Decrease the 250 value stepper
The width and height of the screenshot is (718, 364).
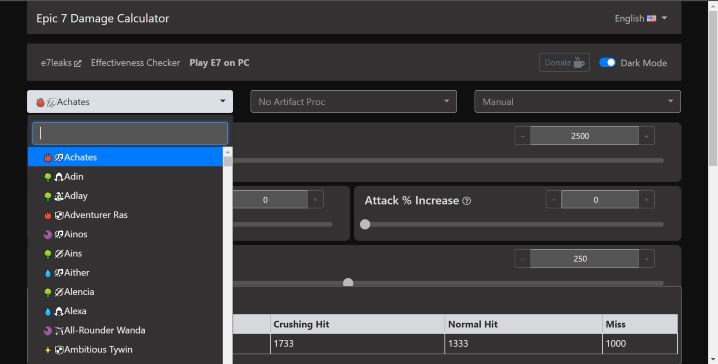coord(522,259)
